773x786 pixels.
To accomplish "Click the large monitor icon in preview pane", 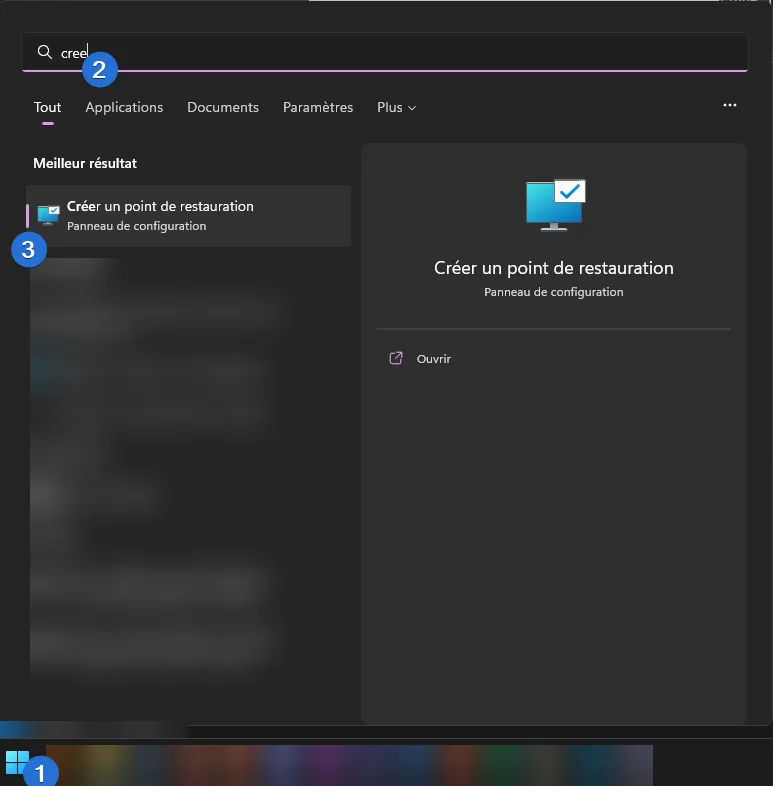I will (555, 205).
